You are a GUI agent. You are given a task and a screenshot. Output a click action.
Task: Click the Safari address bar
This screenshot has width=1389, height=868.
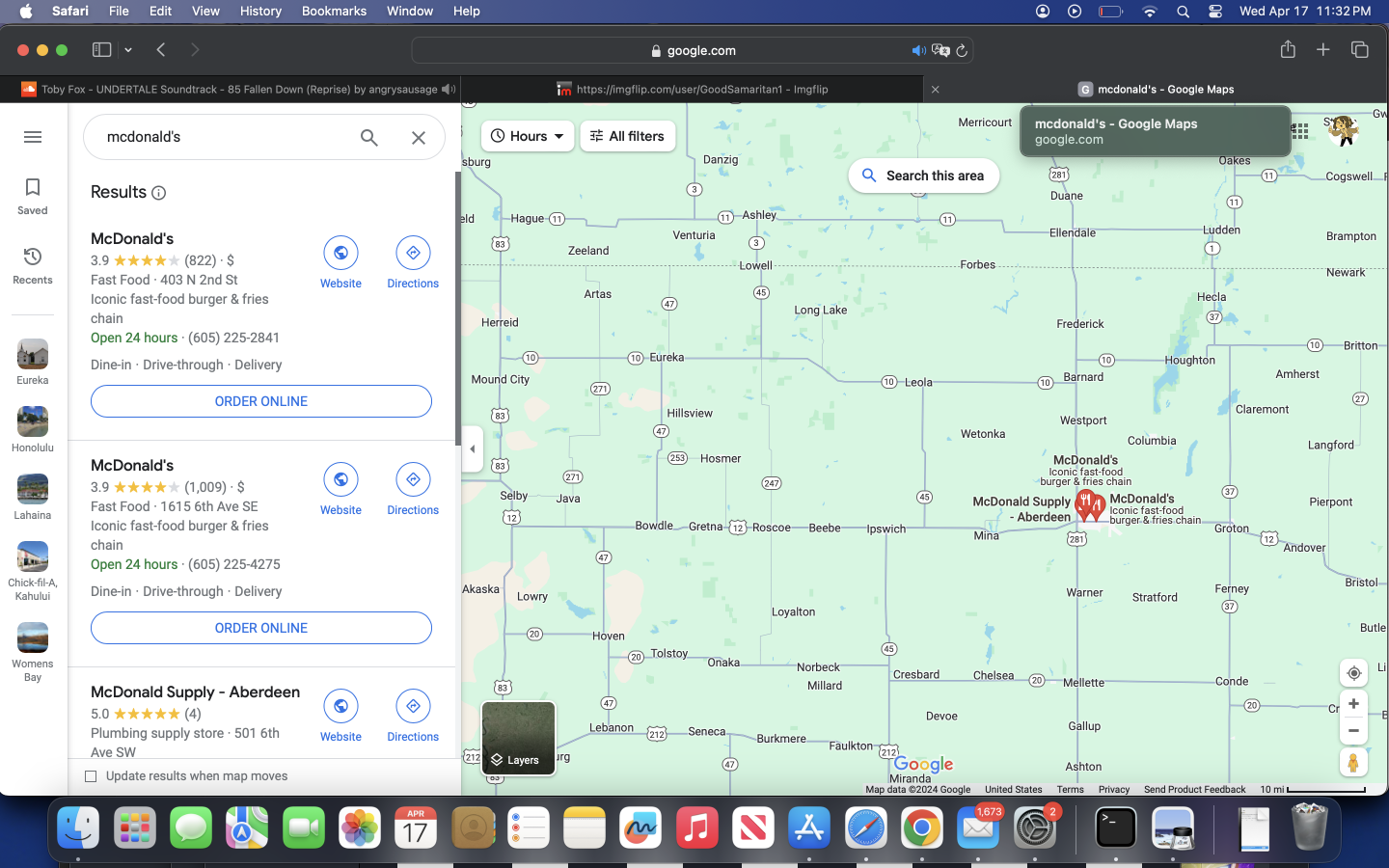click(692, 50)
